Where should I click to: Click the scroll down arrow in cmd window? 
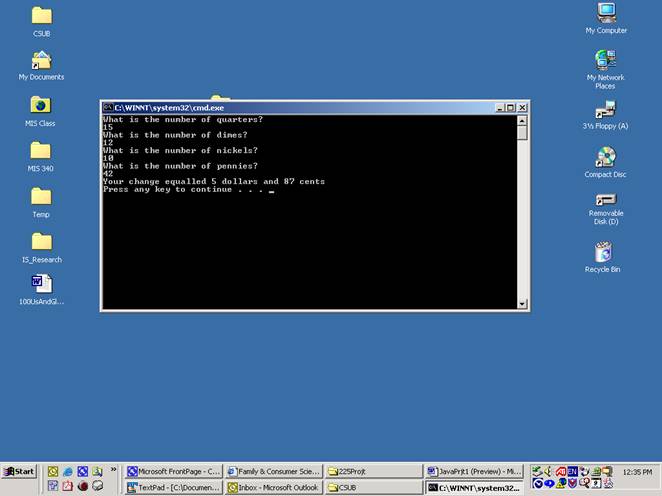522,304
